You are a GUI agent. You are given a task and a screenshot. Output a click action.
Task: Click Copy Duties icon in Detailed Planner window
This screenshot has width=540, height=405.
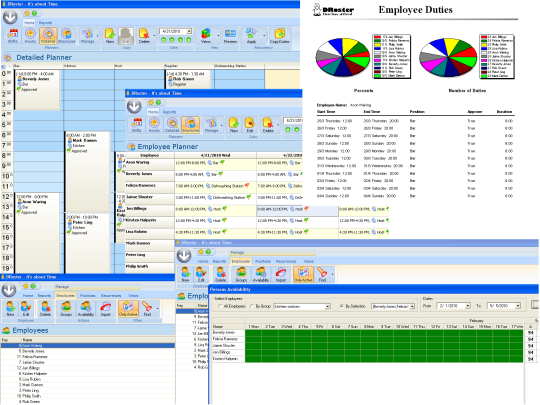tap(280, 36)
